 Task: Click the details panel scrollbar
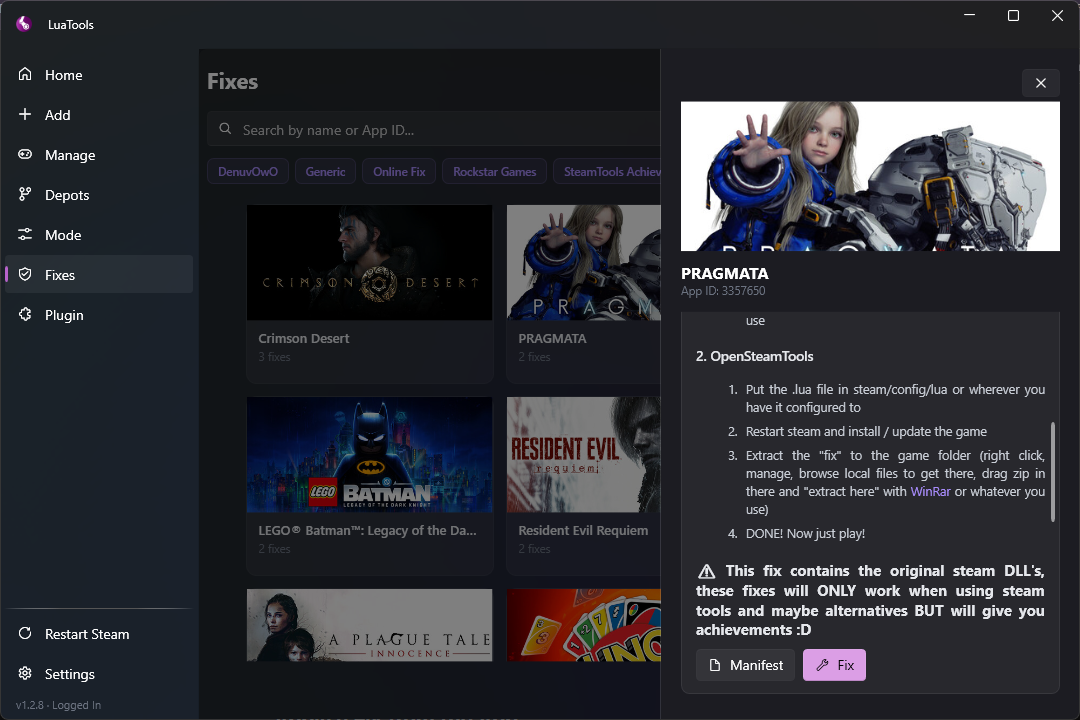(x=1053, y=472)
